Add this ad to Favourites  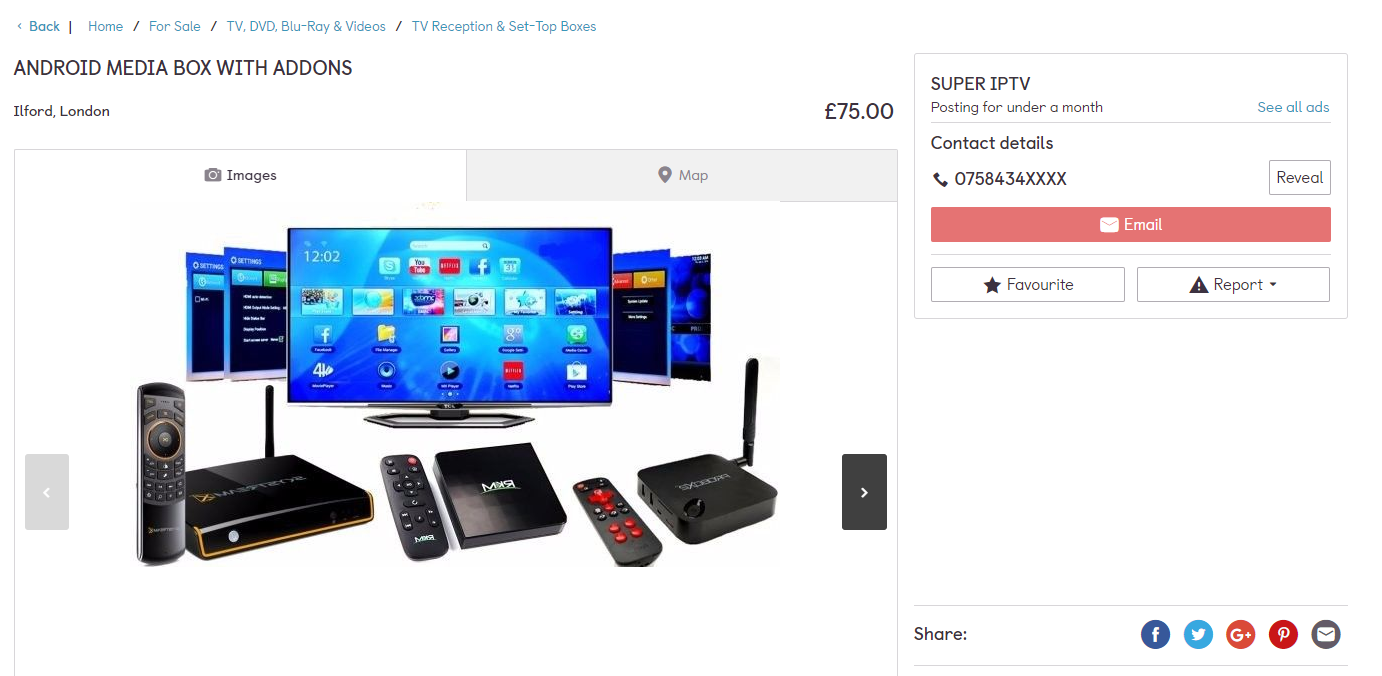[x=1028, y=284]
